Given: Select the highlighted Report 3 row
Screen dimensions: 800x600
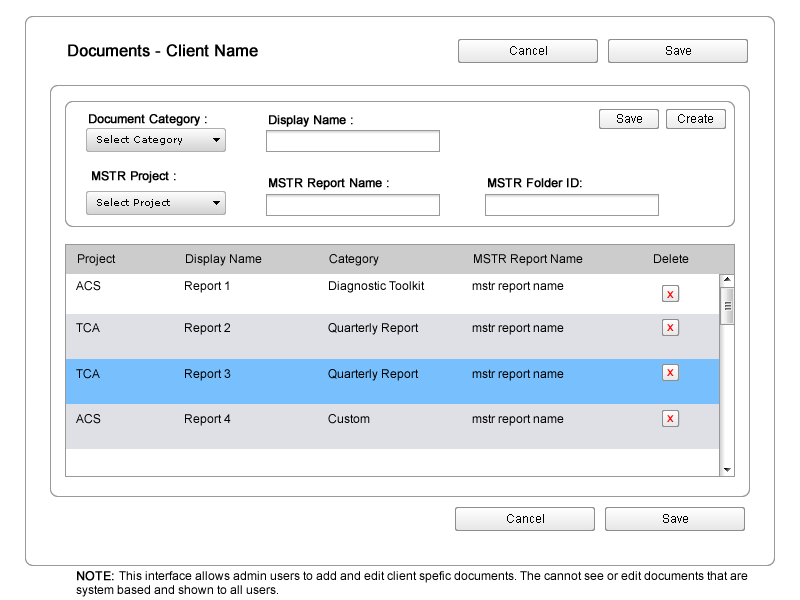Looking at the screenshot, I should coord(390,380).
